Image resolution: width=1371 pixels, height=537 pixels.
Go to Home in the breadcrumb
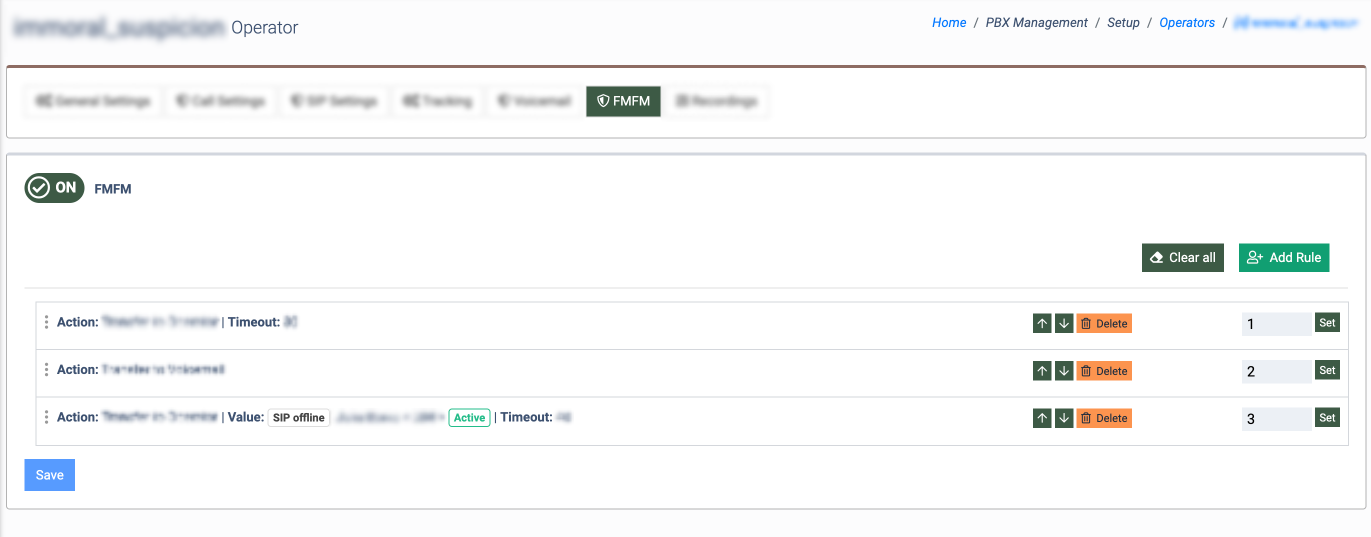point(948,23)
